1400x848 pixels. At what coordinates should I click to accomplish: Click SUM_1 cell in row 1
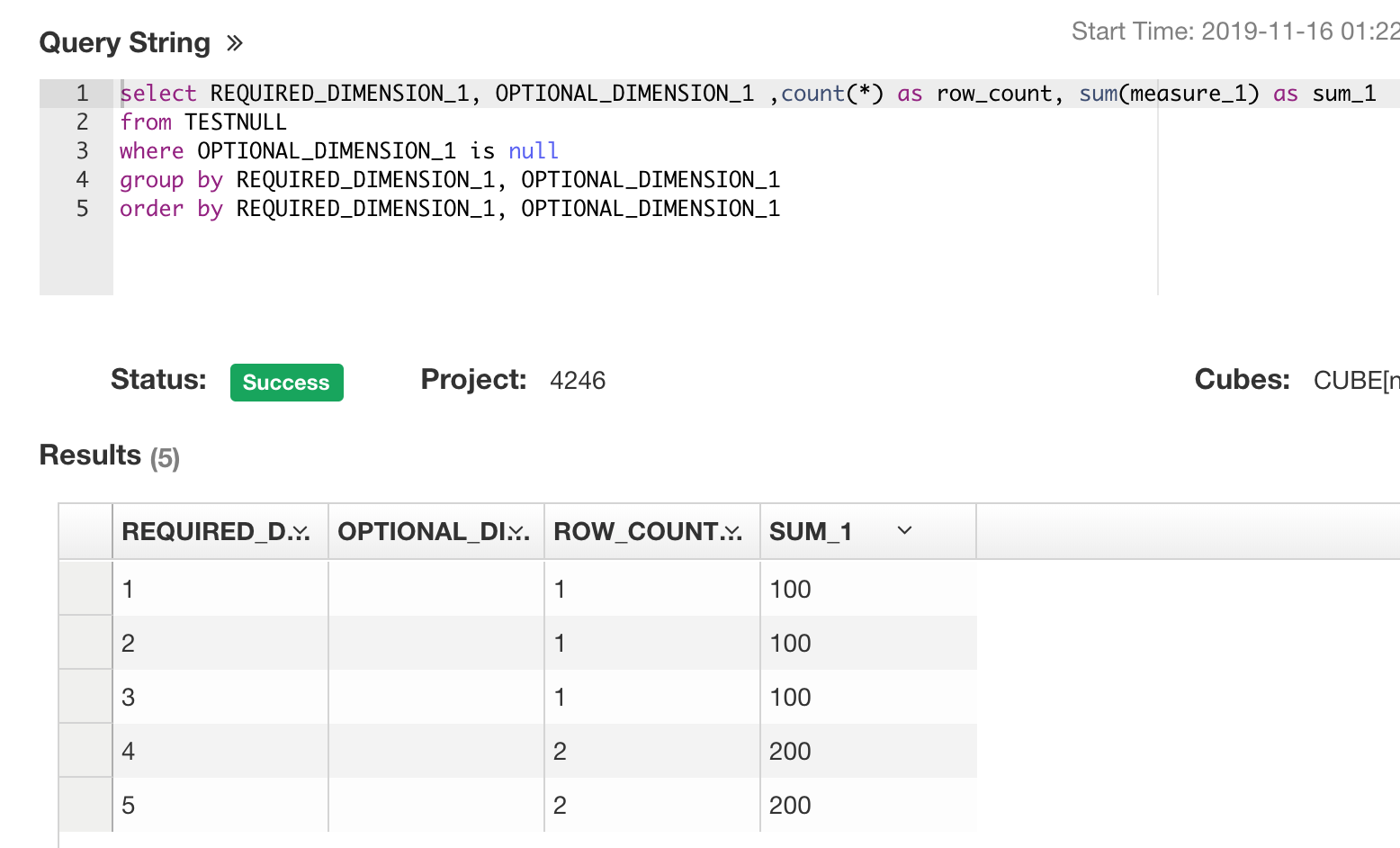tap(868, 589)
